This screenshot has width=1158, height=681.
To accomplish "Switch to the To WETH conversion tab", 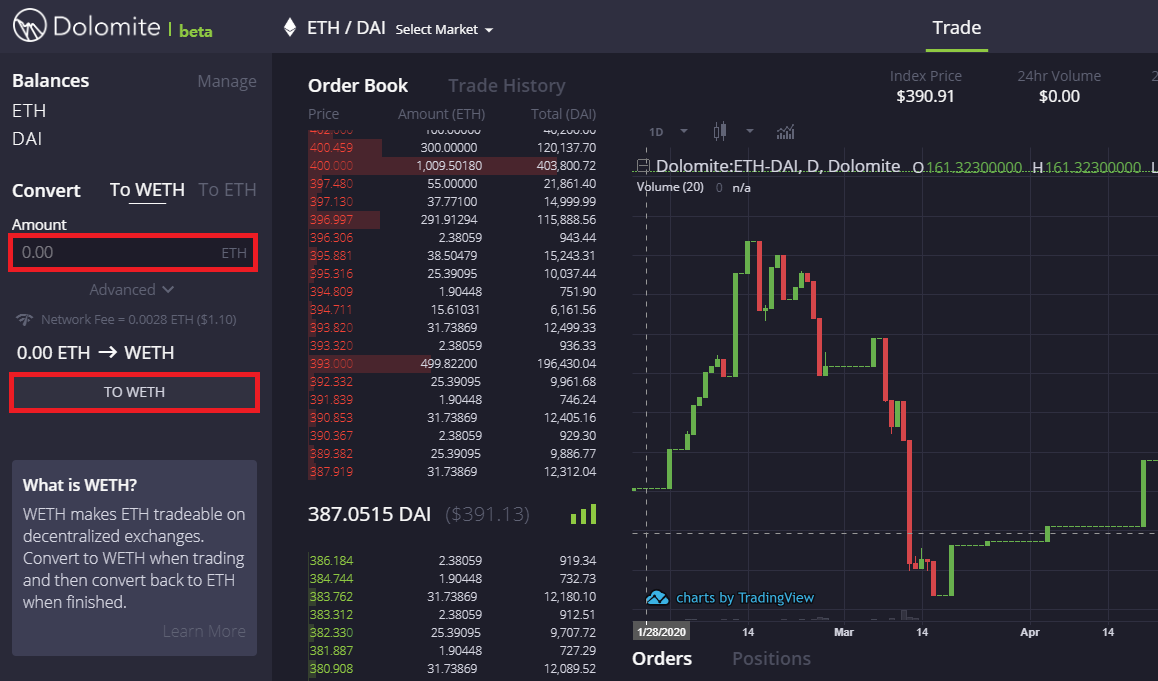I will click(147, 190).
